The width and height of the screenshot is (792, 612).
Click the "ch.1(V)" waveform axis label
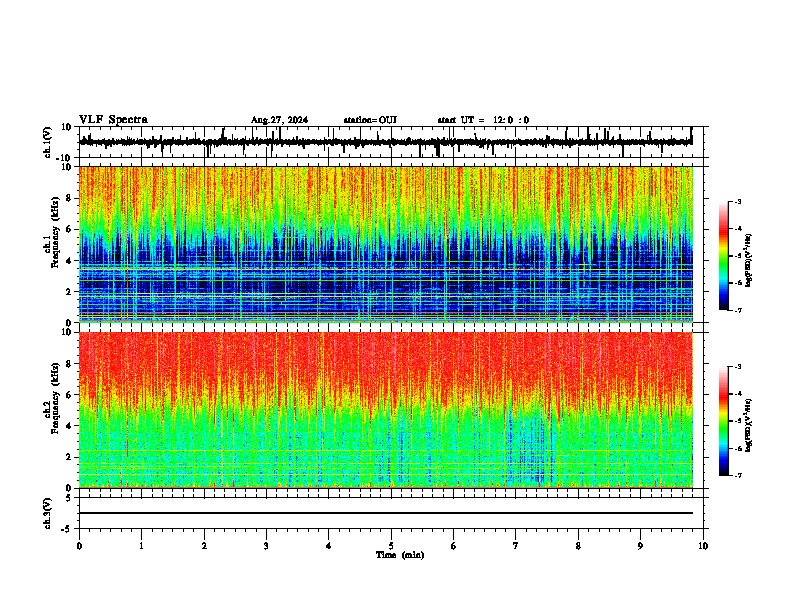point(48,142)
